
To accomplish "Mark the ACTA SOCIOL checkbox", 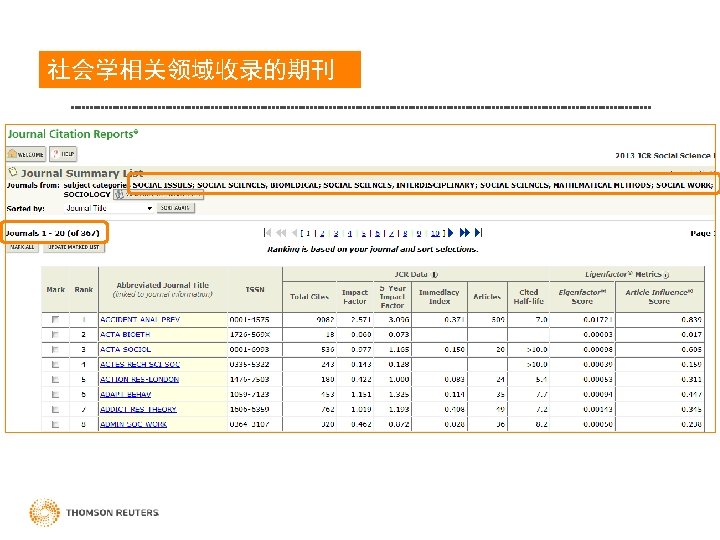I will pos(56,349).
